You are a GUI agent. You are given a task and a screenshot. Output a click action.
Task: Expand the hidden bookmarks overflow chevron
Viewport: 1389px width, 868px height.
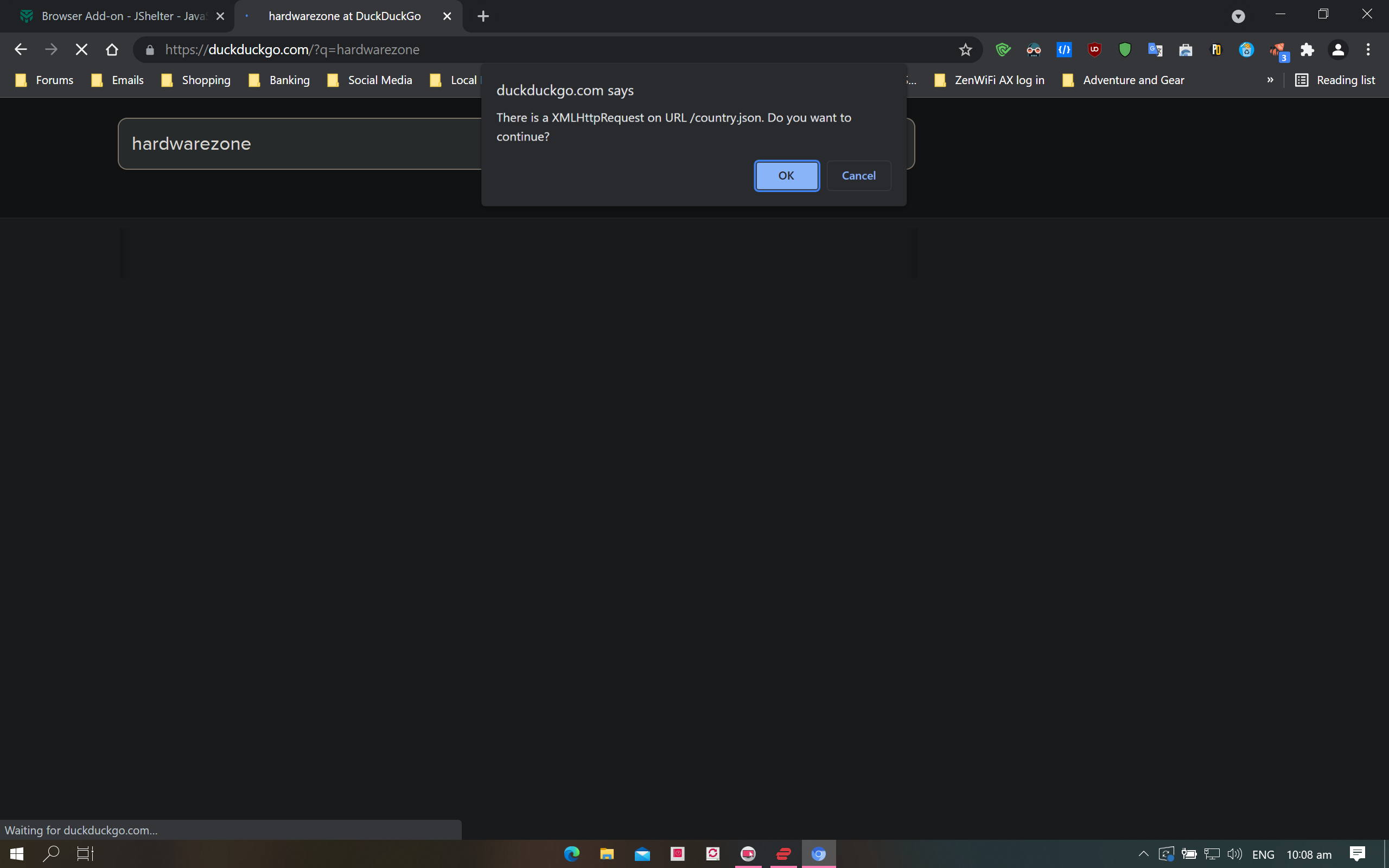coord(1270,80)
